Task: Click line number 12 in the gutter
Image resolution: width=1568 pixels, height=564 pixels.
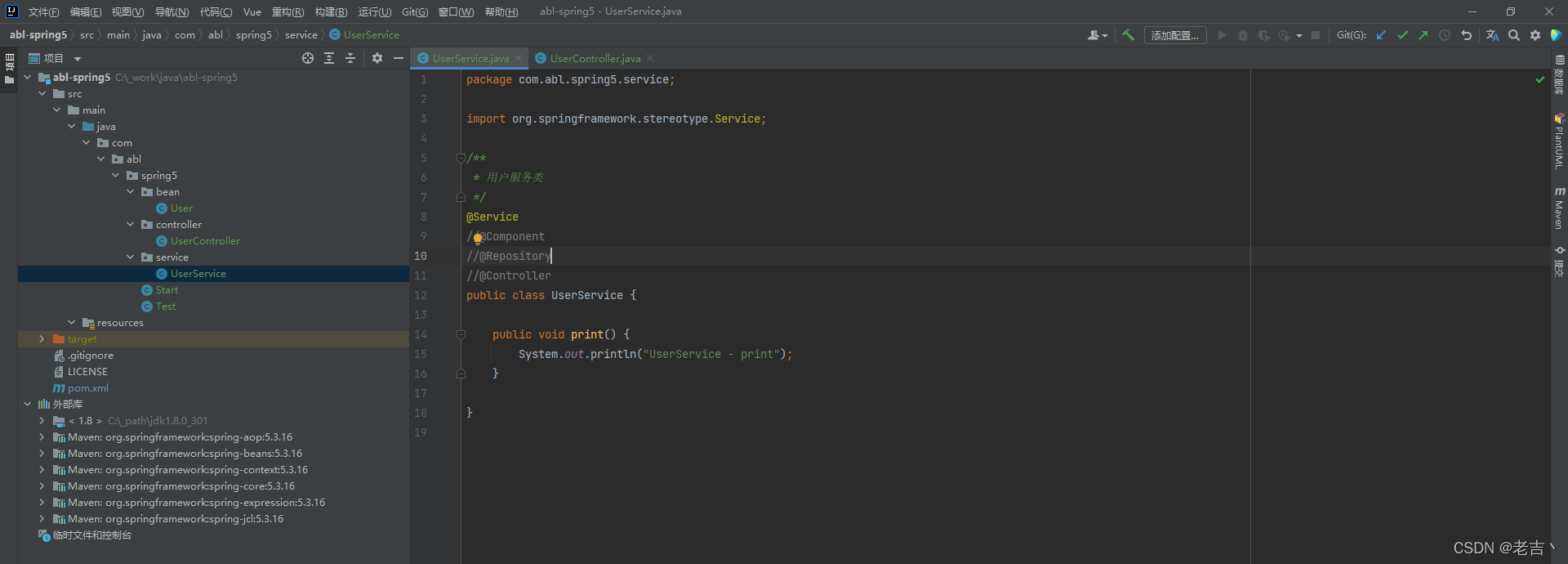Action: [421, 295]
